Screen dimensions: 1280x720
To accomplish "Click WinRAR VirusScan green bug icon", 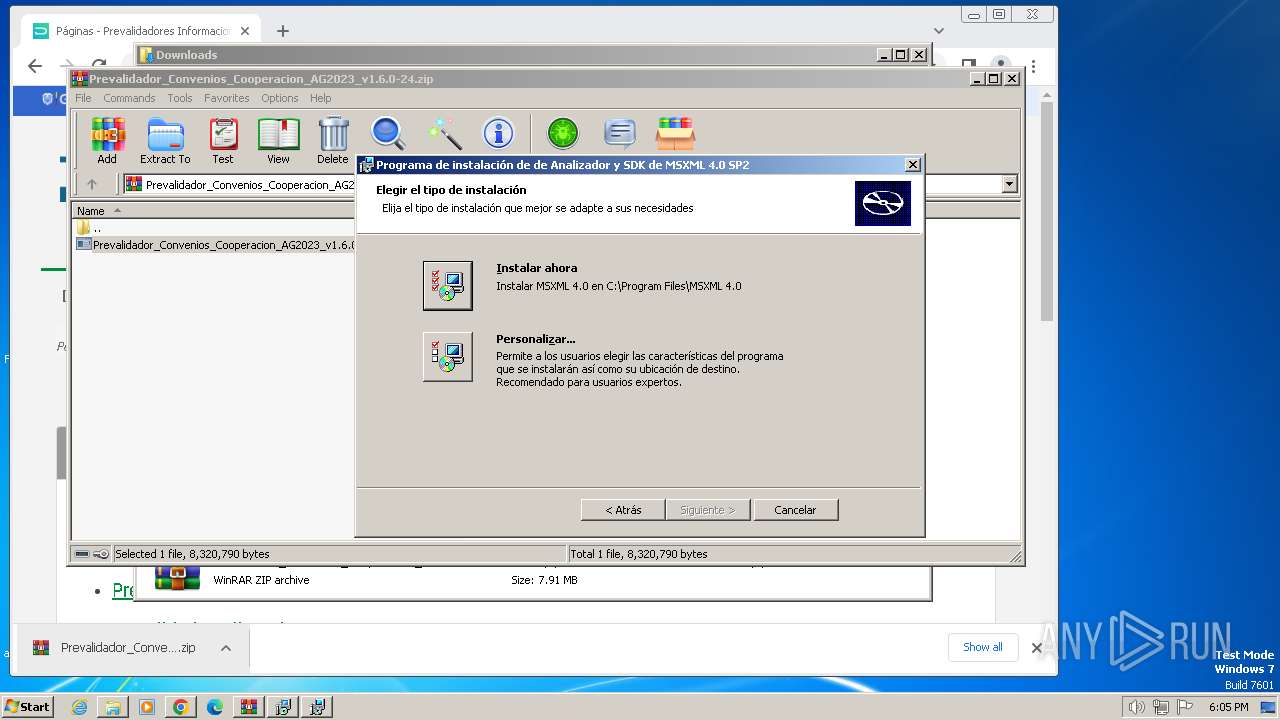I will pyautogui.click(x=563, y=133).
